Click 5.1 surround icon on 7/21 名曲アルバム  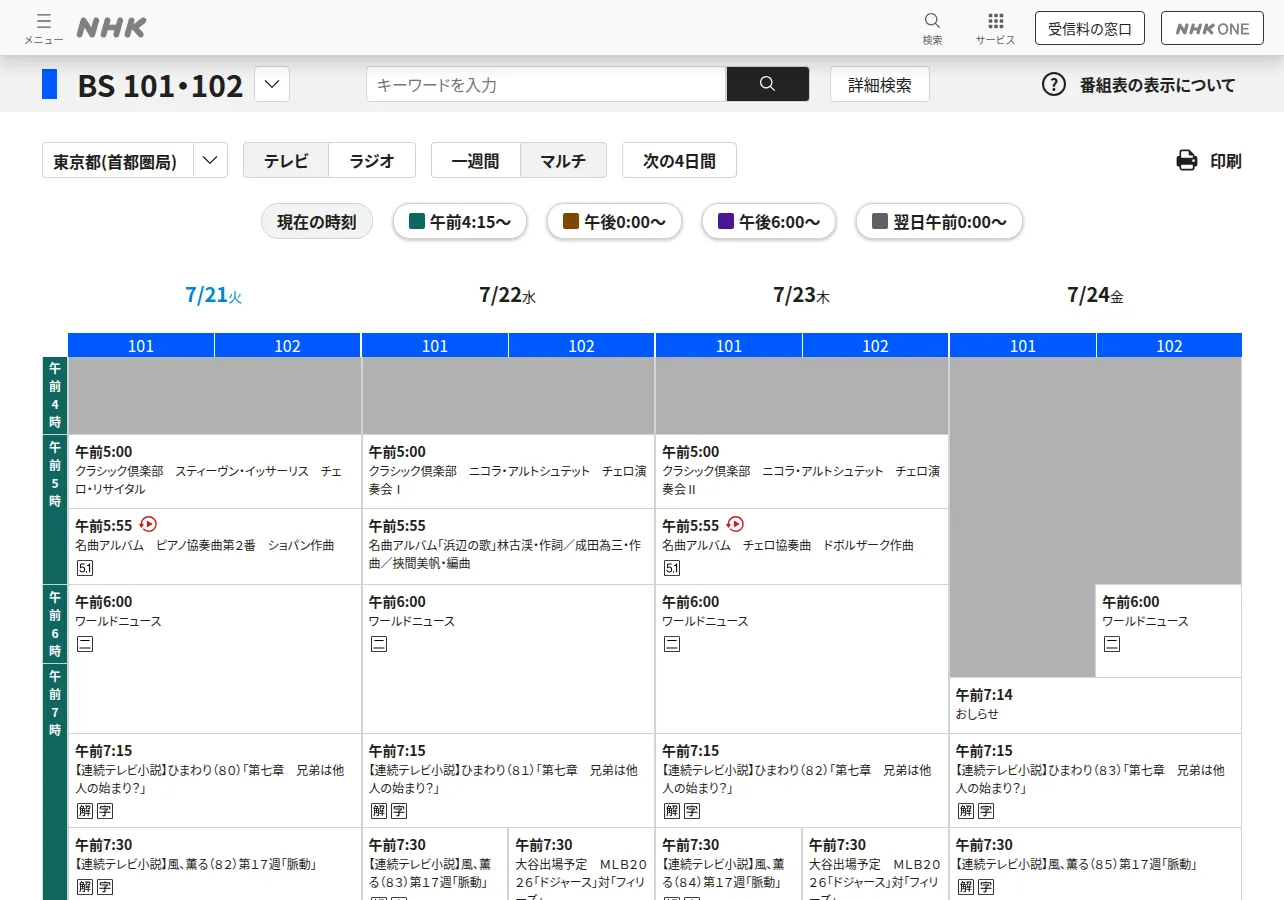(x=85, y=569)
